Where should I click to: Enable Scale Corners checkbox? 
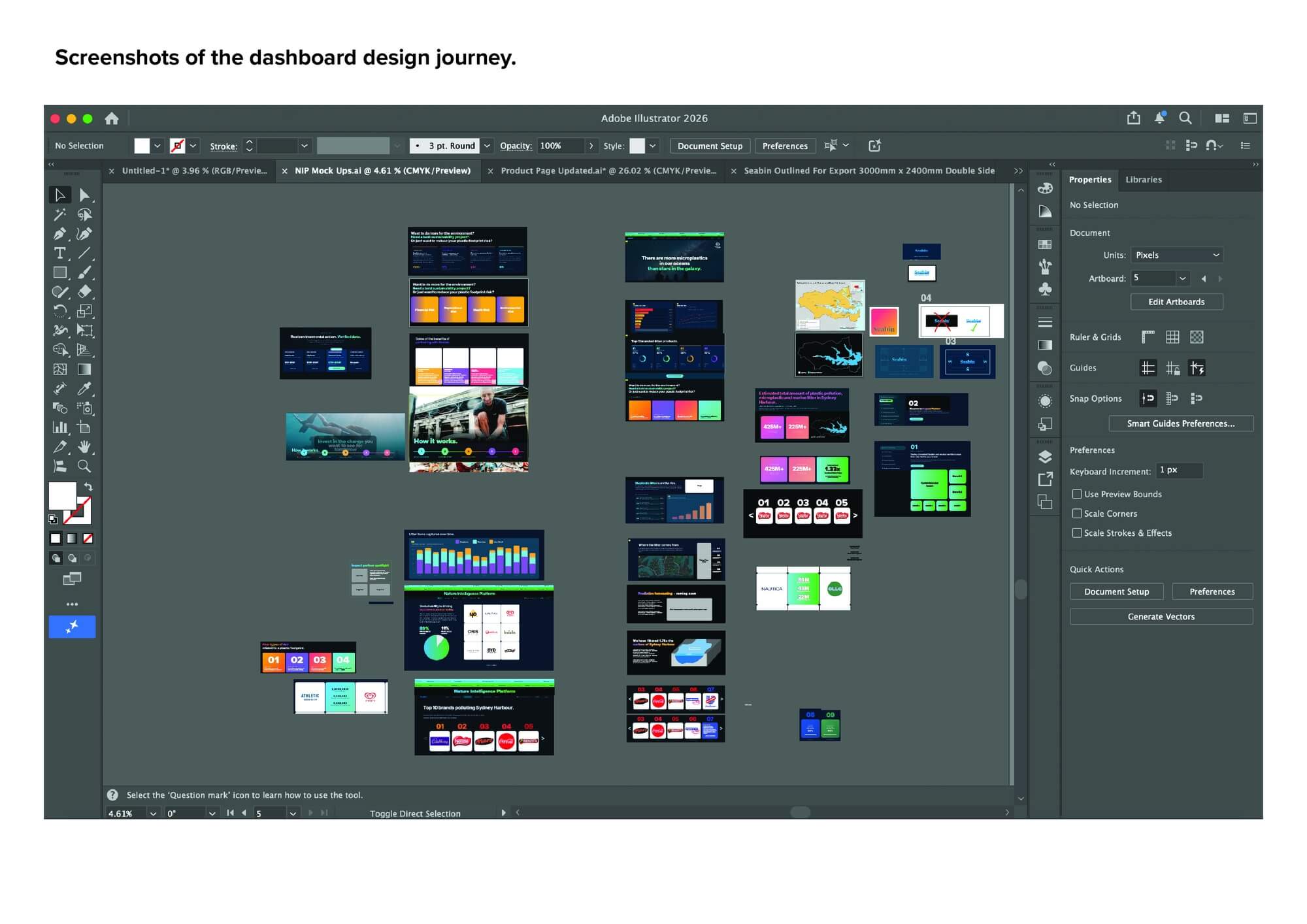point(1077,514)
